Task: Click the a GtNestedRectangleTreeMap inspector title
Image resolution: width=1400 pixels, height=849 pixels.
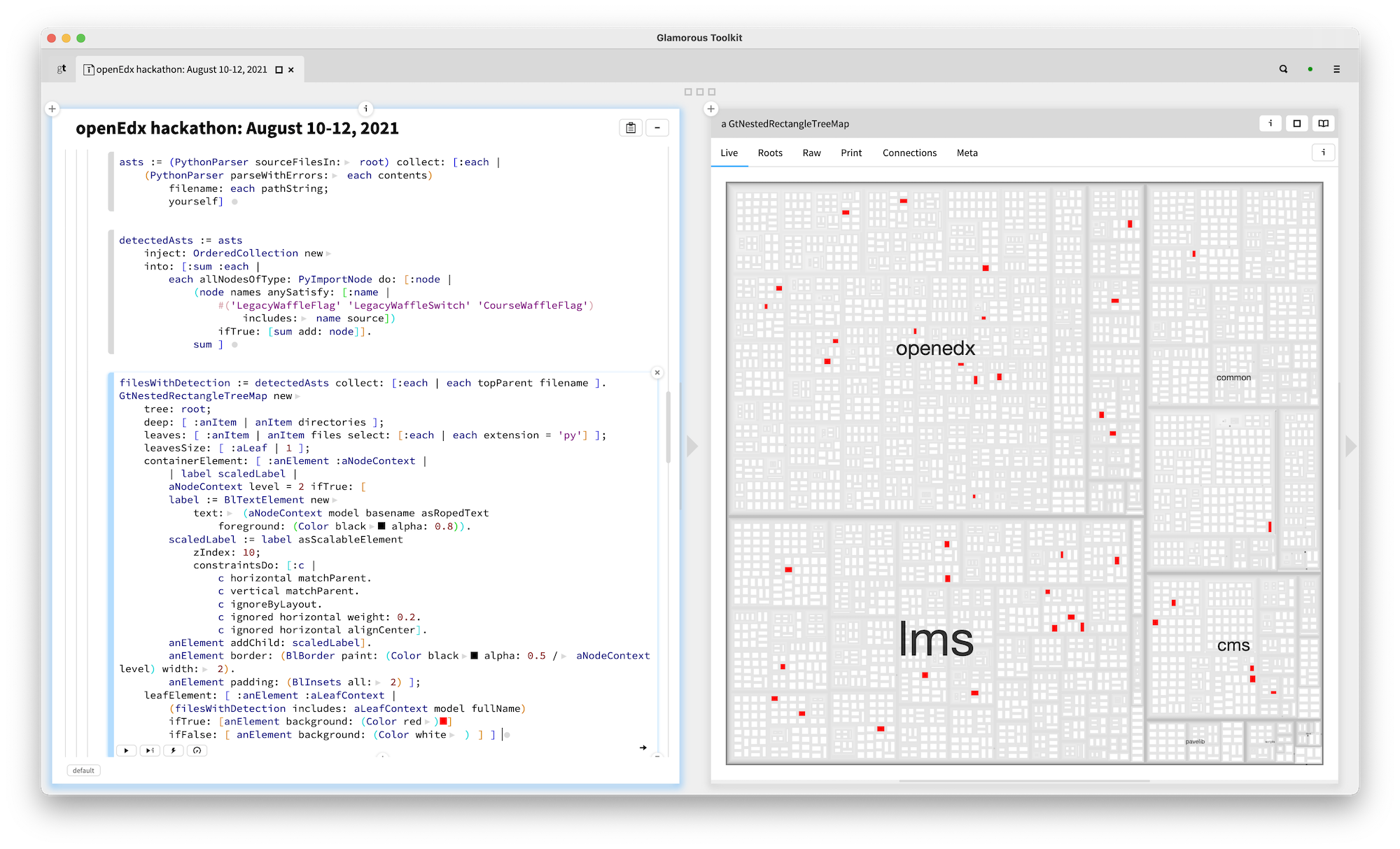Action: tap(785, 124)
